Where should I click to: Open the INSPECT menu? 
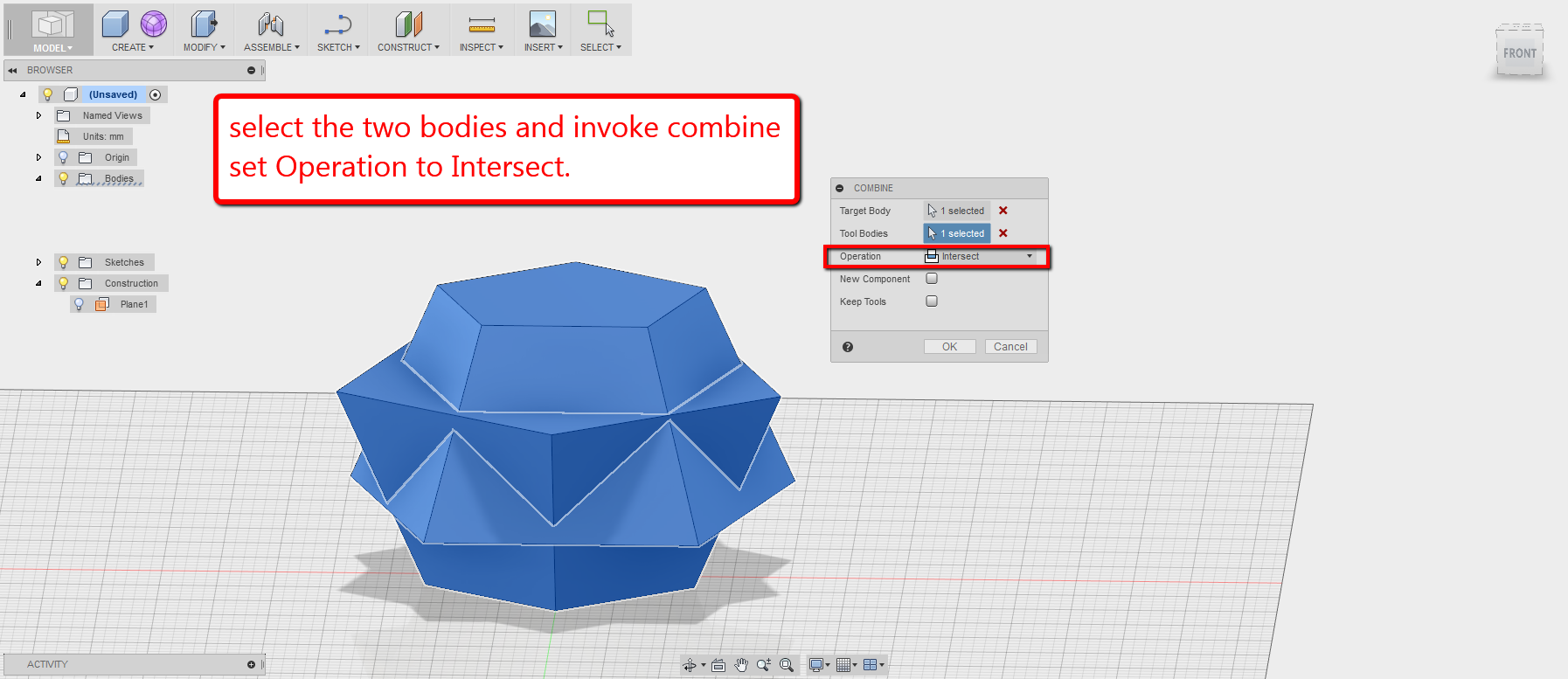(482, 47)
